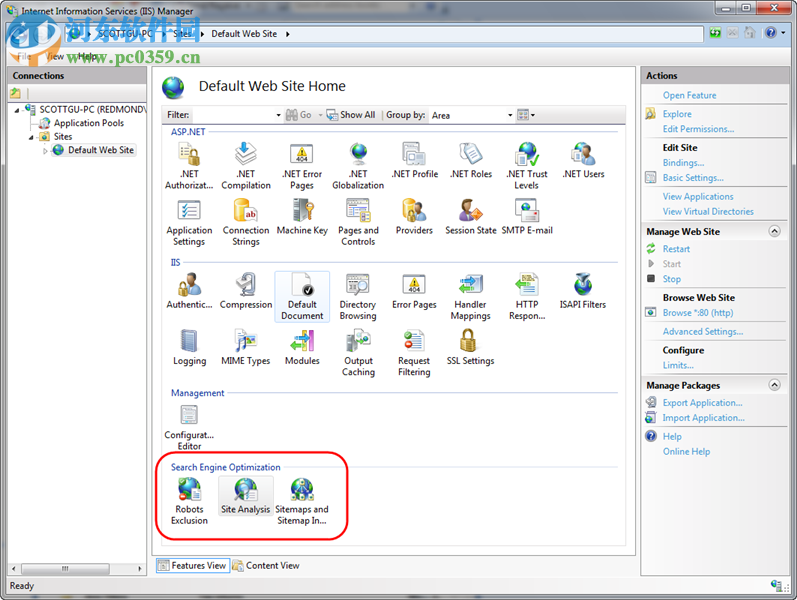The width and height of the screenshot is (797, 600).
Task: Open Connection Strings feature
Action: point(246,222)
